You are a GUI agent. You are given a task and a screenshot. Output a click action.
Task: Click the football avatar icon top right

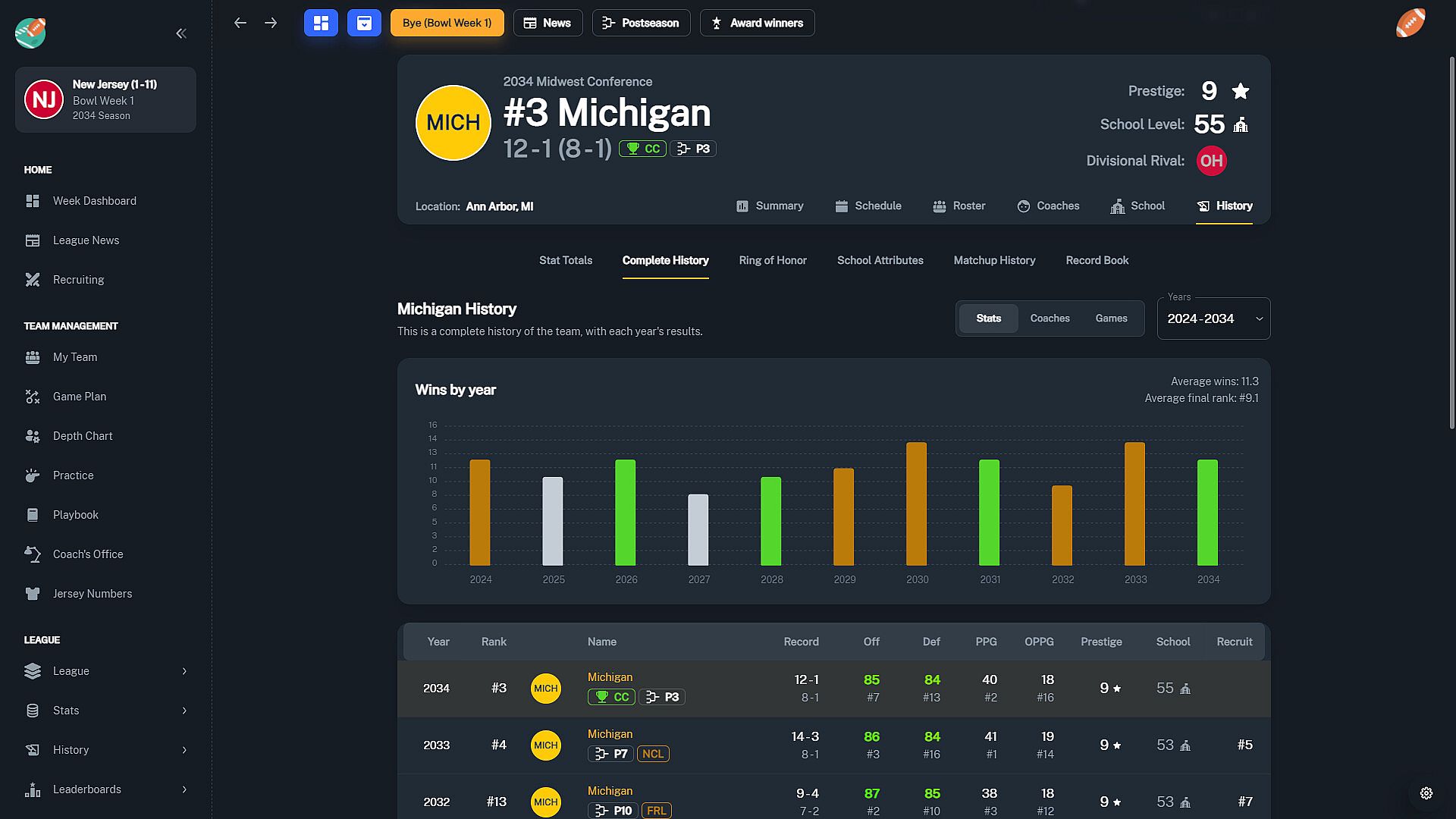point(1410,23)
